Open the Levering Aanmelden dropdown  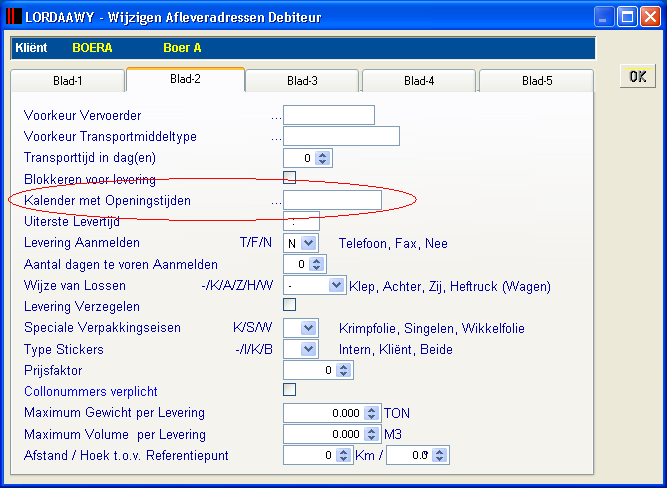tap(308, 243)
